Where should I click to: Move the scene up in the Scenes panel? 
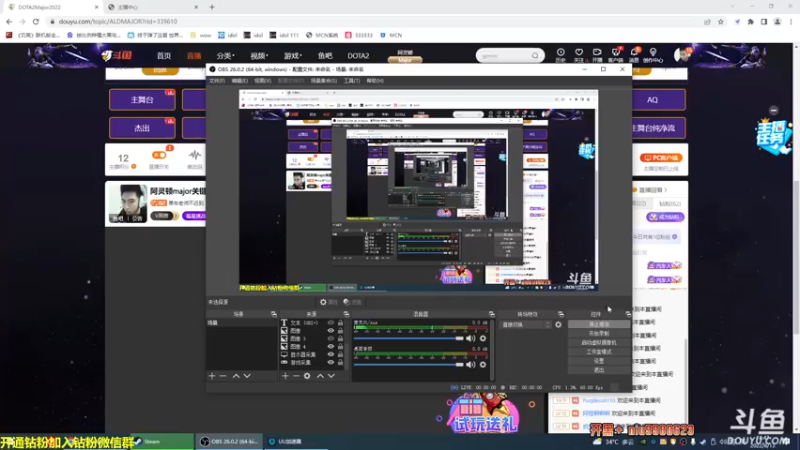coord(236,376)
